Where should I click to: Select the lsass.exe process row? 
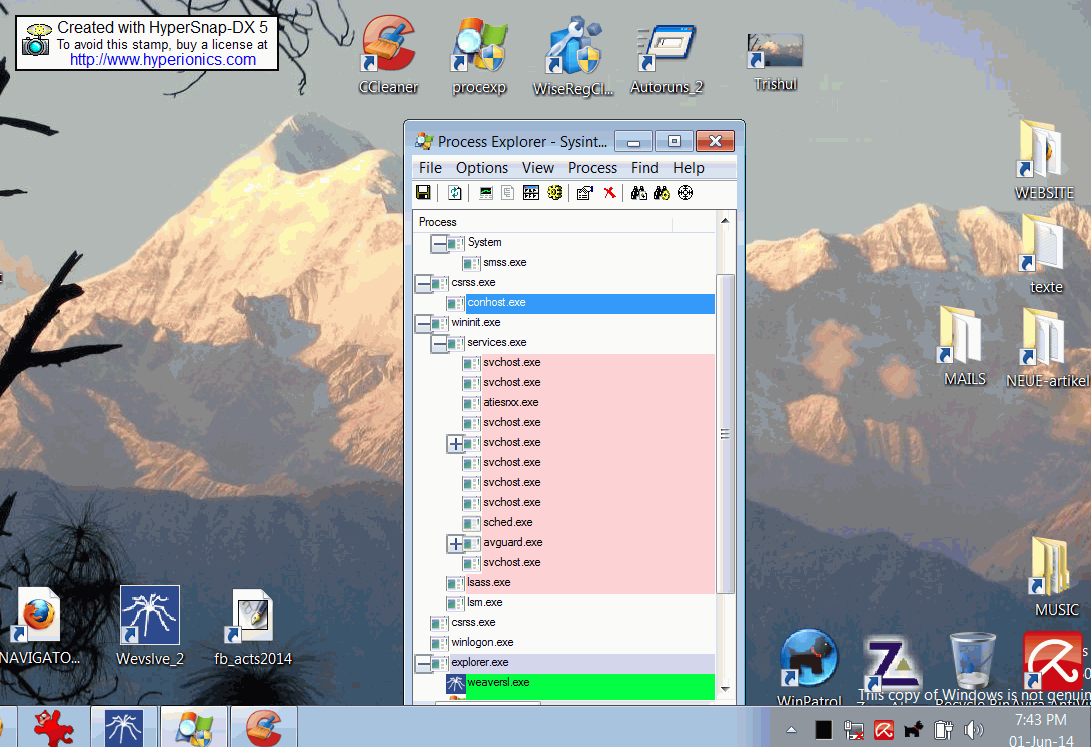tap(564, 582)
